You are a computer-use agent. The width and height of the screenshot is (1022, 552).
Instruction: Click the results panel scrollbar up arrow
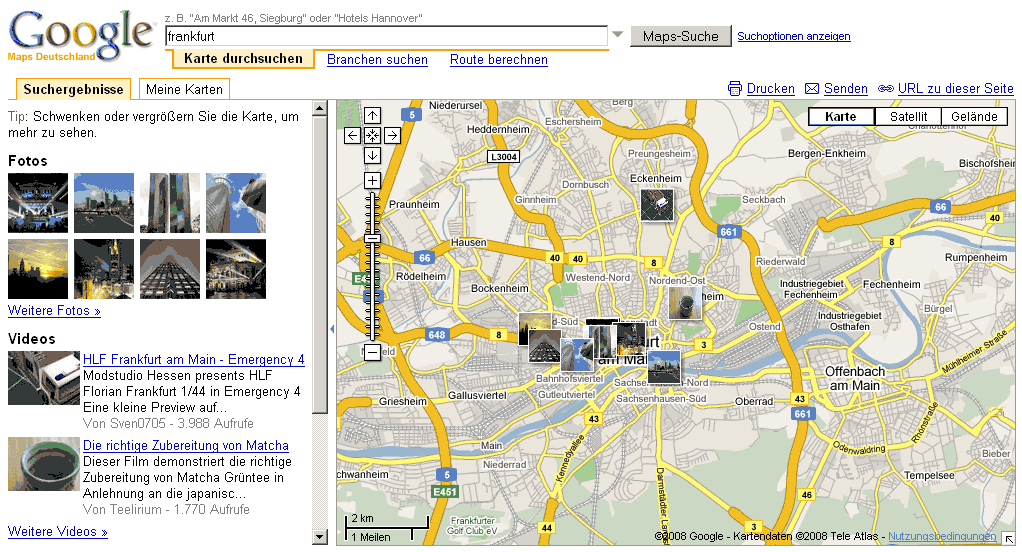coord(319,108)
